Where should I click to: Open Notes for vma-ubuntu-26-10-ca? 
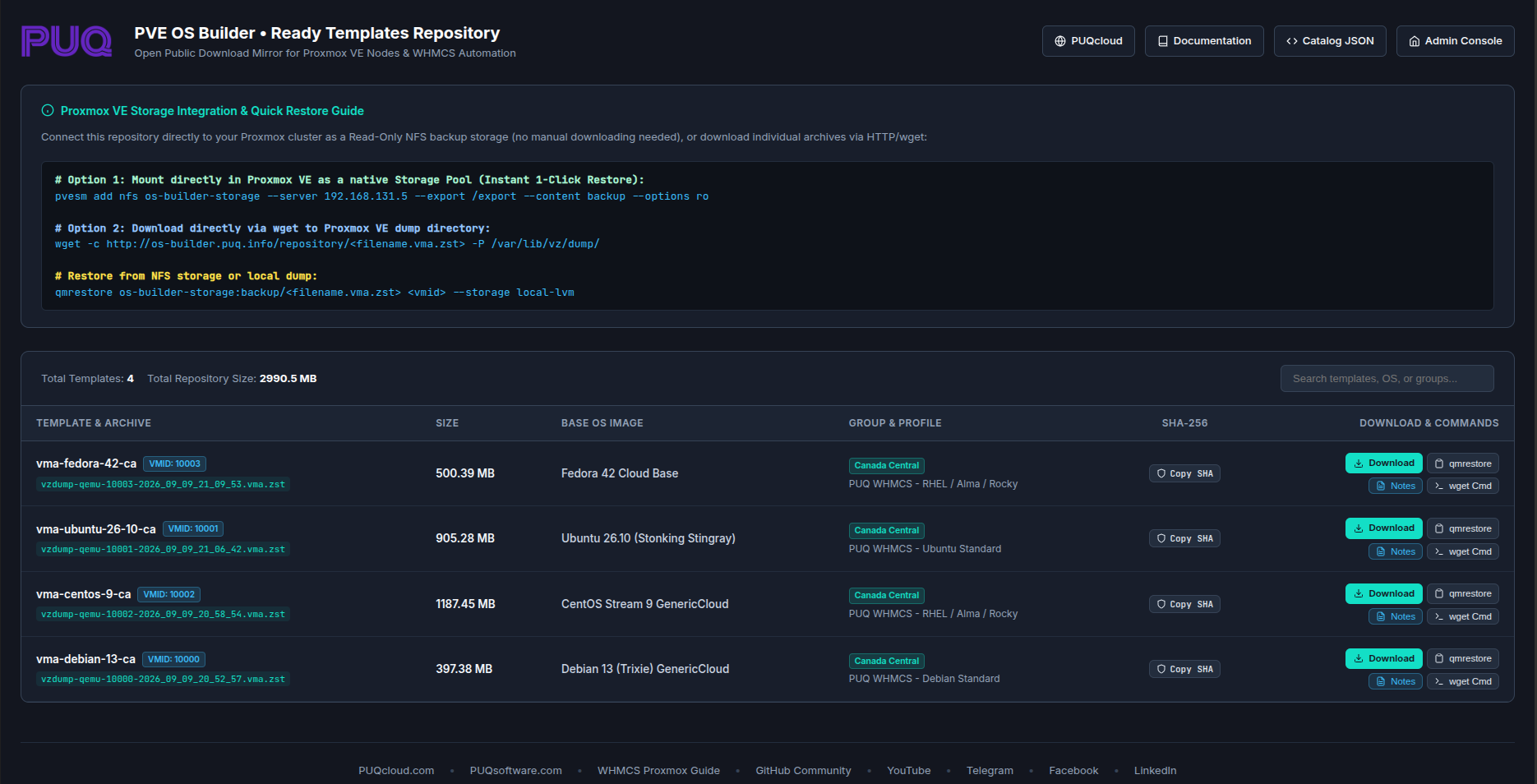click(x=1396, y=551)
